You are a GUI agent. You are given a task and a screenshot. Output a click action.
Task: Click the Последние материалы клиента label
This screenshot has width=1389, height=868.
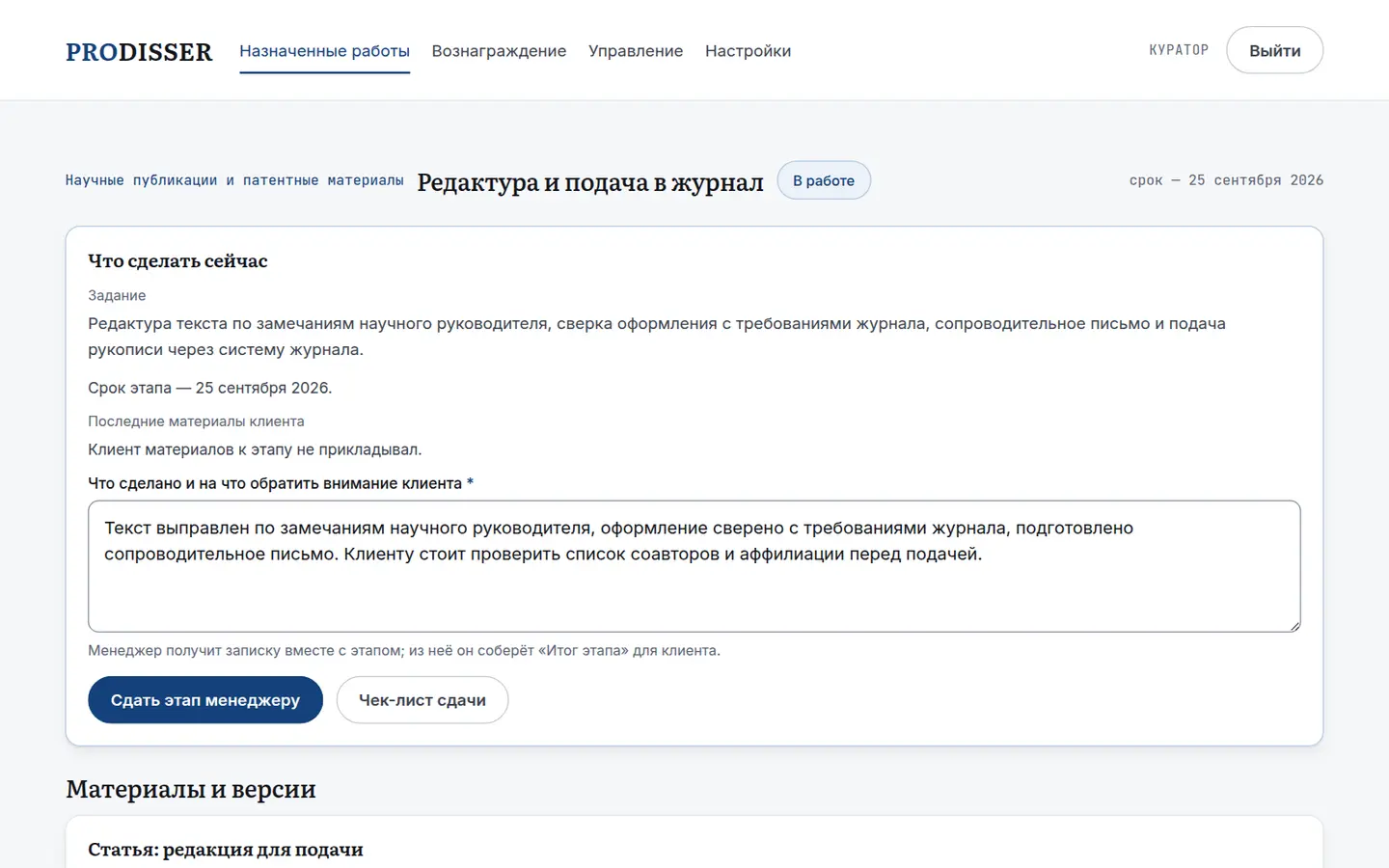point(196,421)
